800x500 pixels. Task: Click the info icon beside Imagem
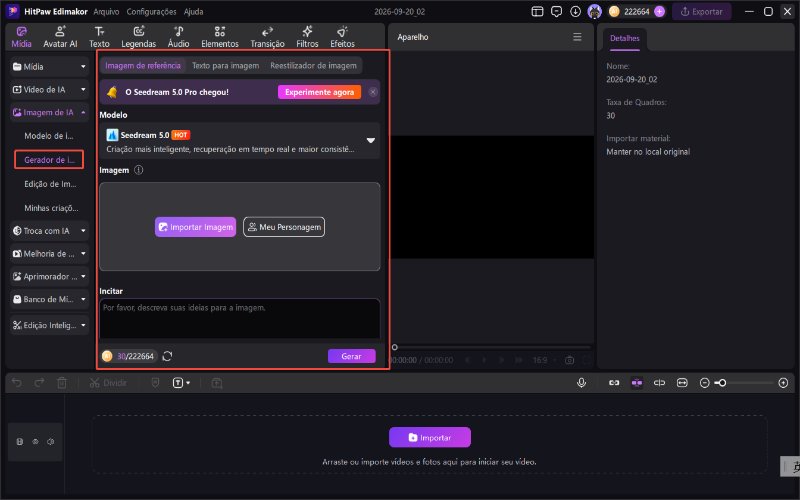point(138,170)
